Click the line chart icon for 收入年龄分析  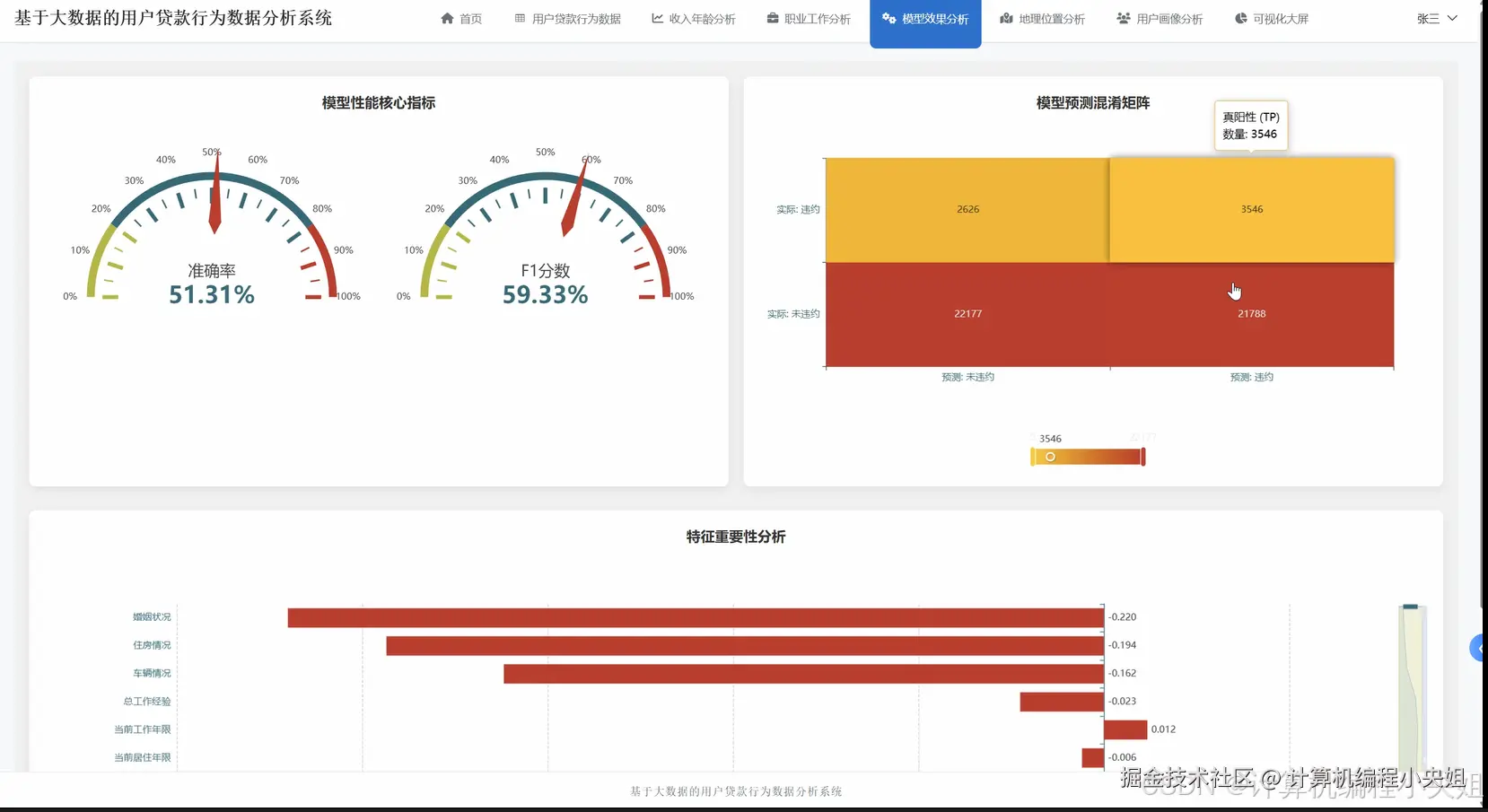(658, 18)
